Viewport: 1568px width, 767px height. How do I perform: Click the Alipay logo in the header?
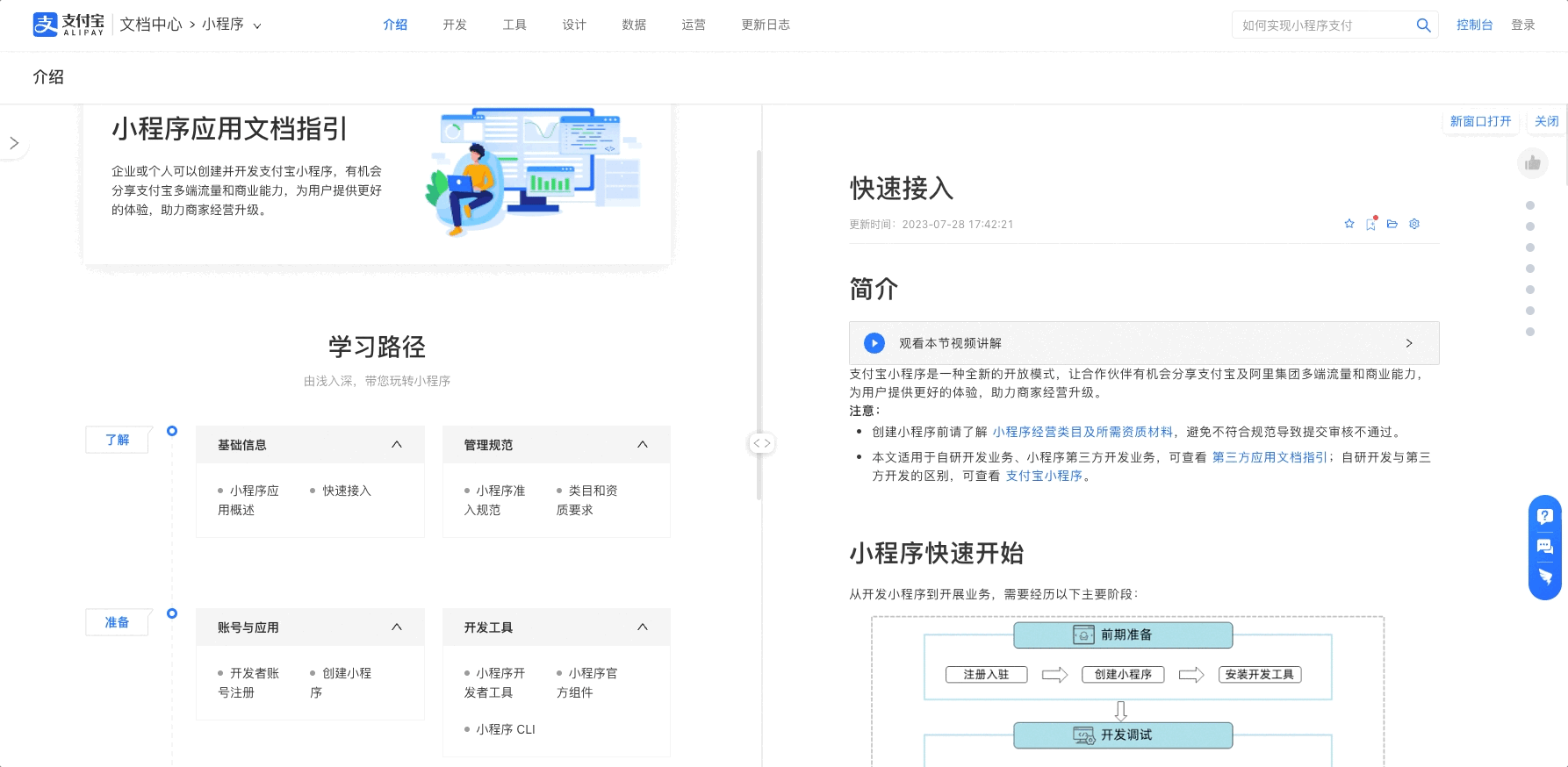coord(68,25)
